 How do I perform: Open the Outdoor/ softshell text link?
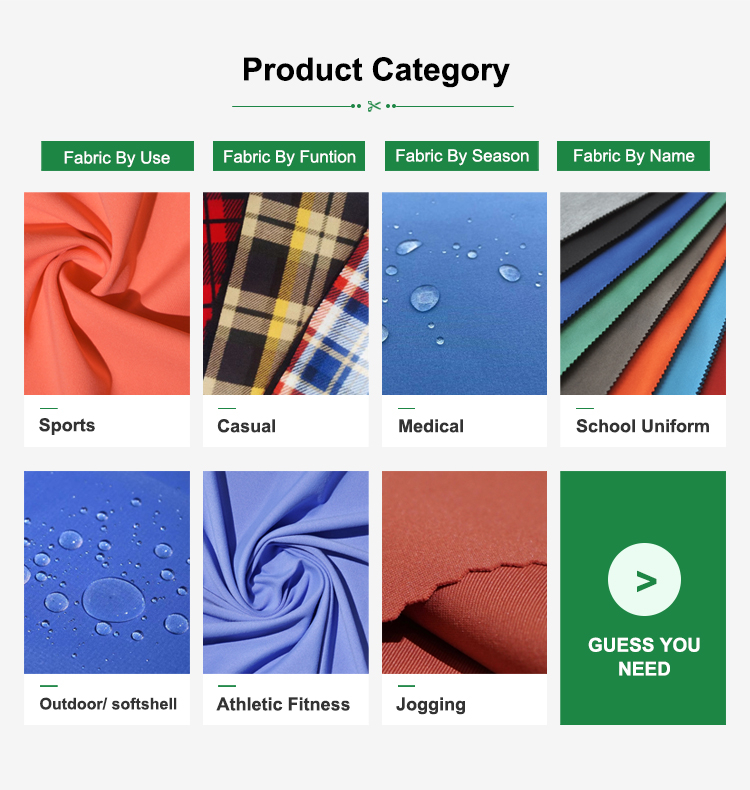pos(108,704)
